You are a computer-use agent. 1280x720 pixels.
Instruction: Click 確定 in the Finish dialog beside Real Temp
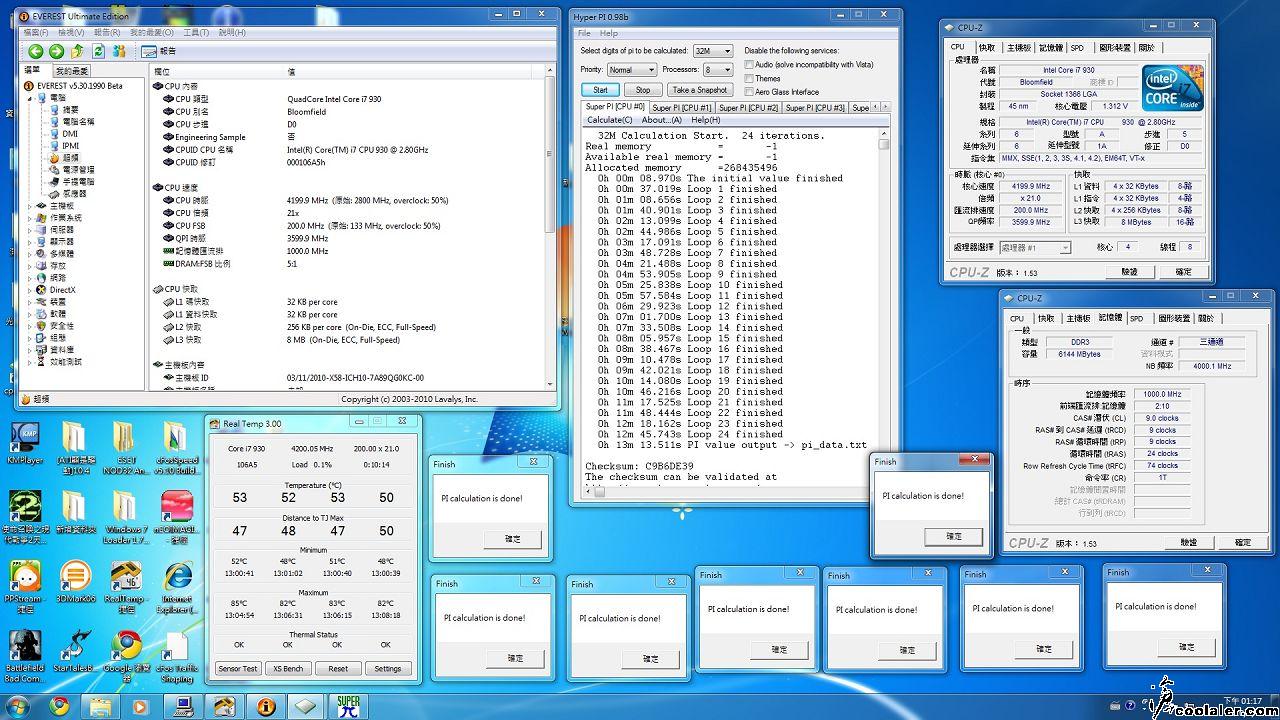coord(512,539)
